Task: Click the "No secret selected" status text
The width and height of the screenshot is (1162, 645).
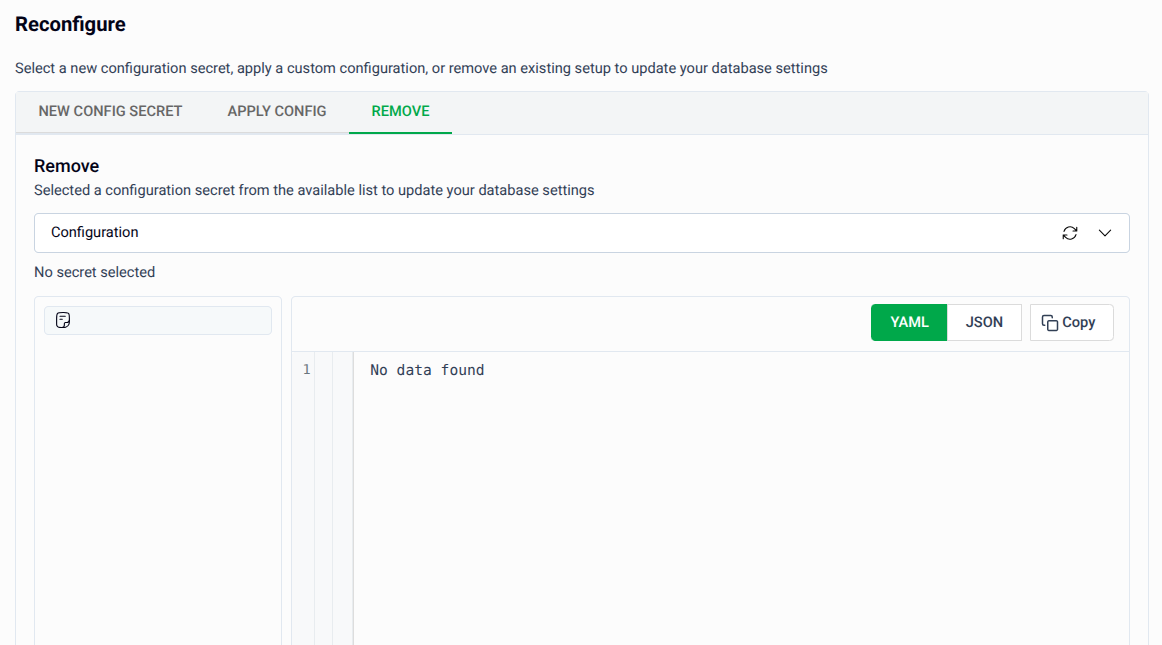Action: click(x=94, y=271)
